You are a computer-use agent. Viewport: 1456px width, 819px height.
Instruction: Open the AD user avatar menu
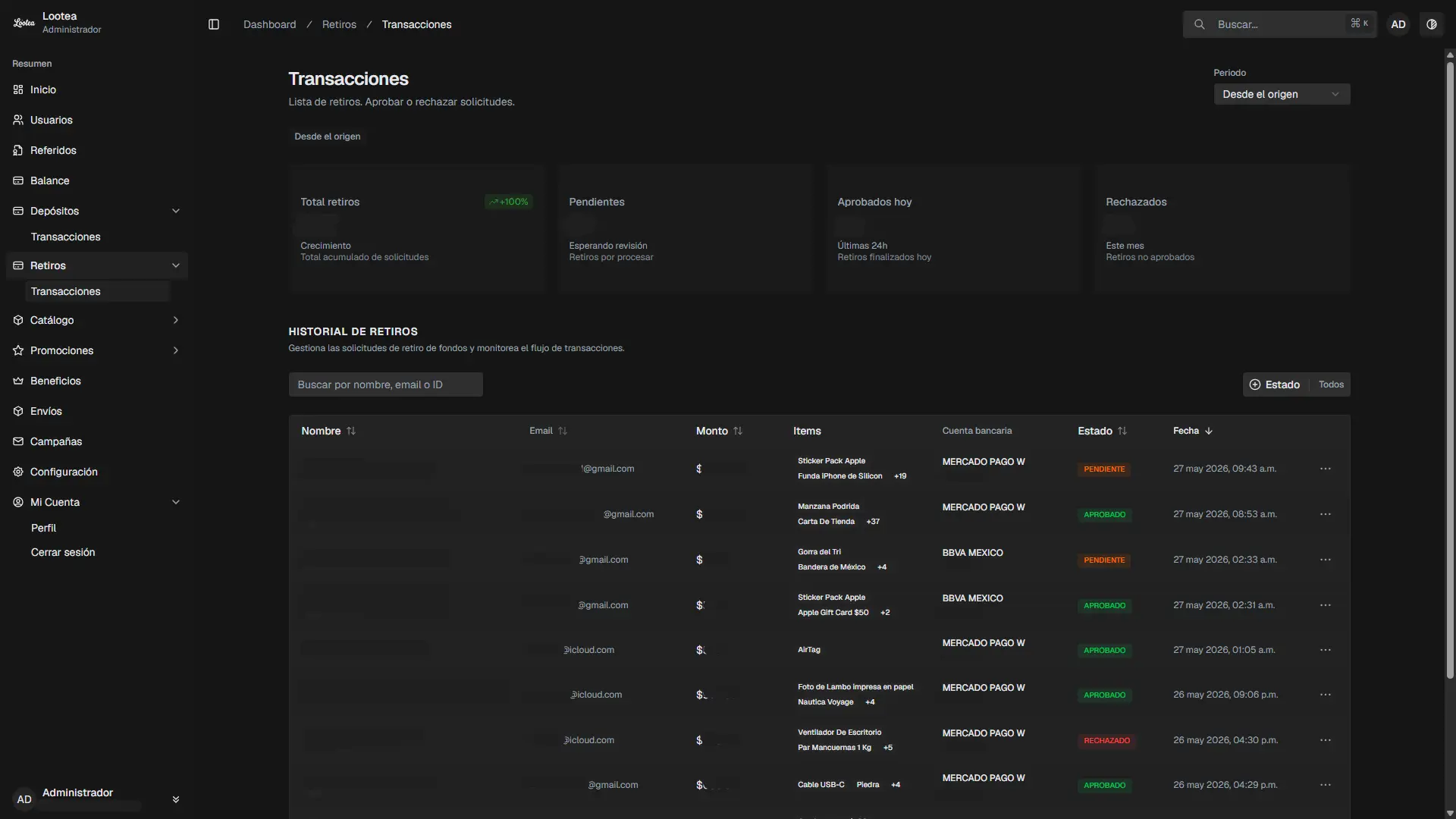(1398, 24)
